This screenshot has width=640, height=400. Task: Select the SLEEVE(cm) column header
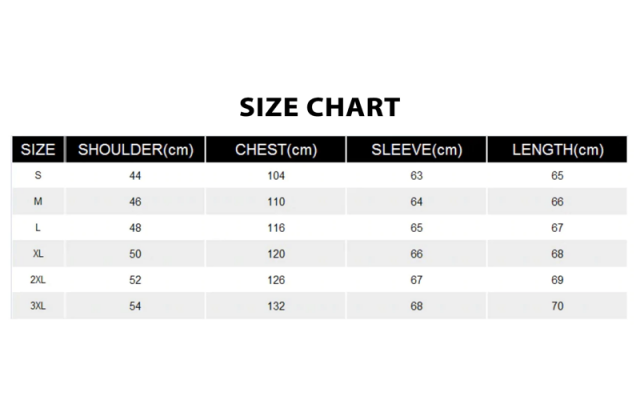[x=417, y=149]
